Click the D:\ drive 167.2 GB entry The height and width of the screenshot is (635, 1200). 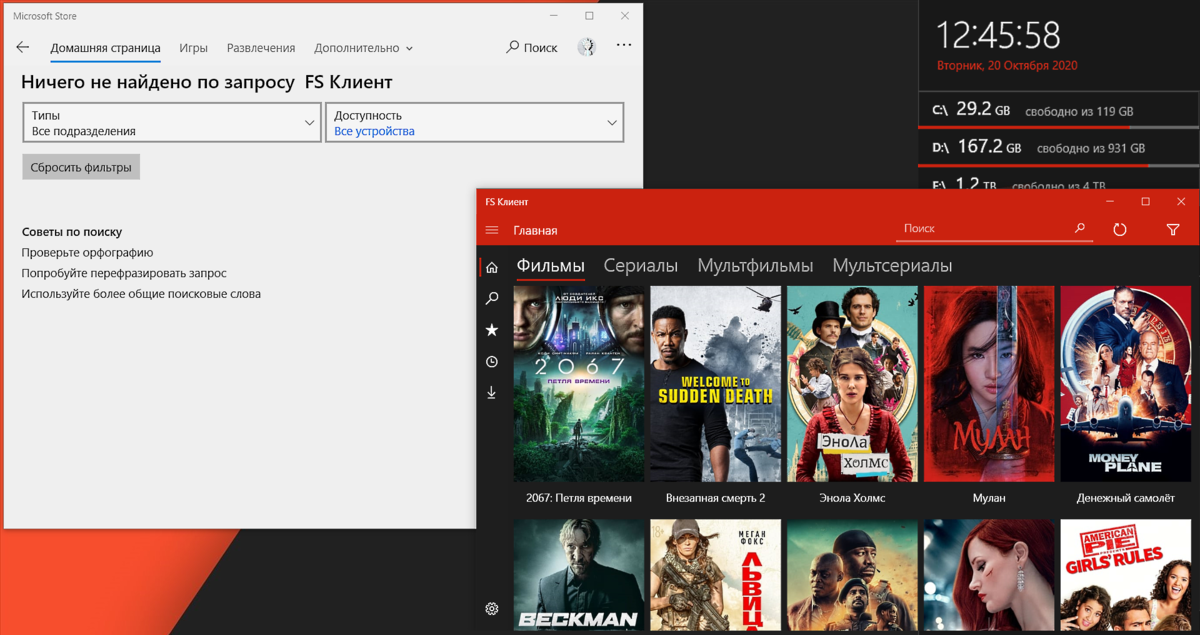click(1059, 147)
